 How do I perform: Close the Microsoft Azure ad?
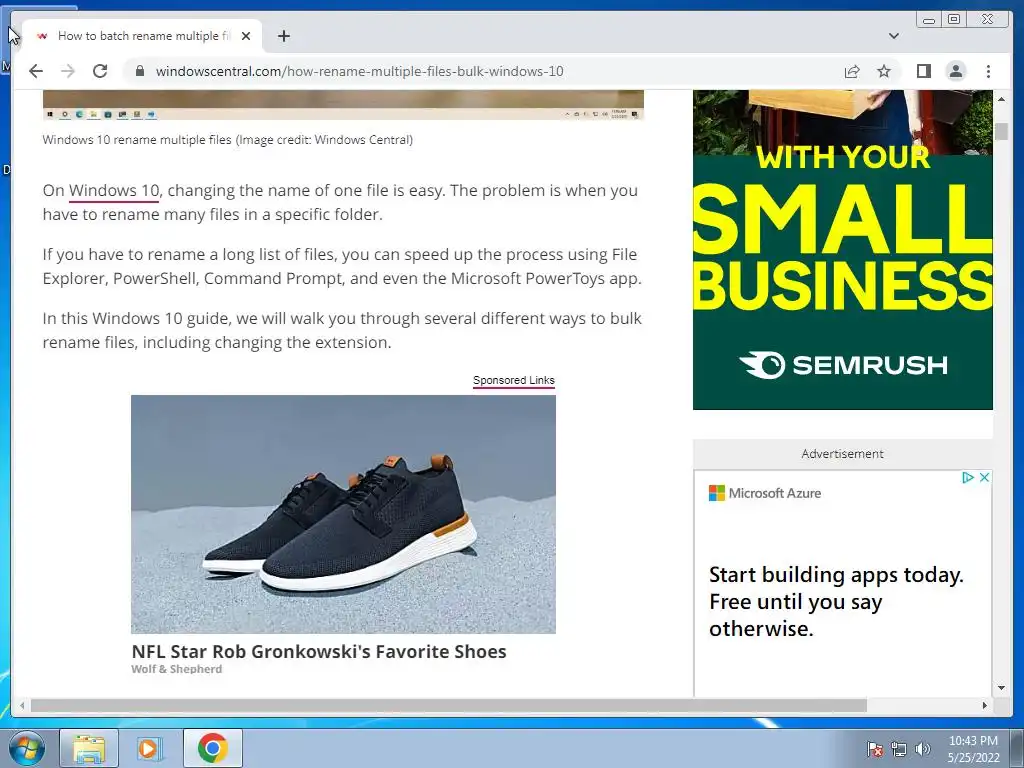coord(984,477)
